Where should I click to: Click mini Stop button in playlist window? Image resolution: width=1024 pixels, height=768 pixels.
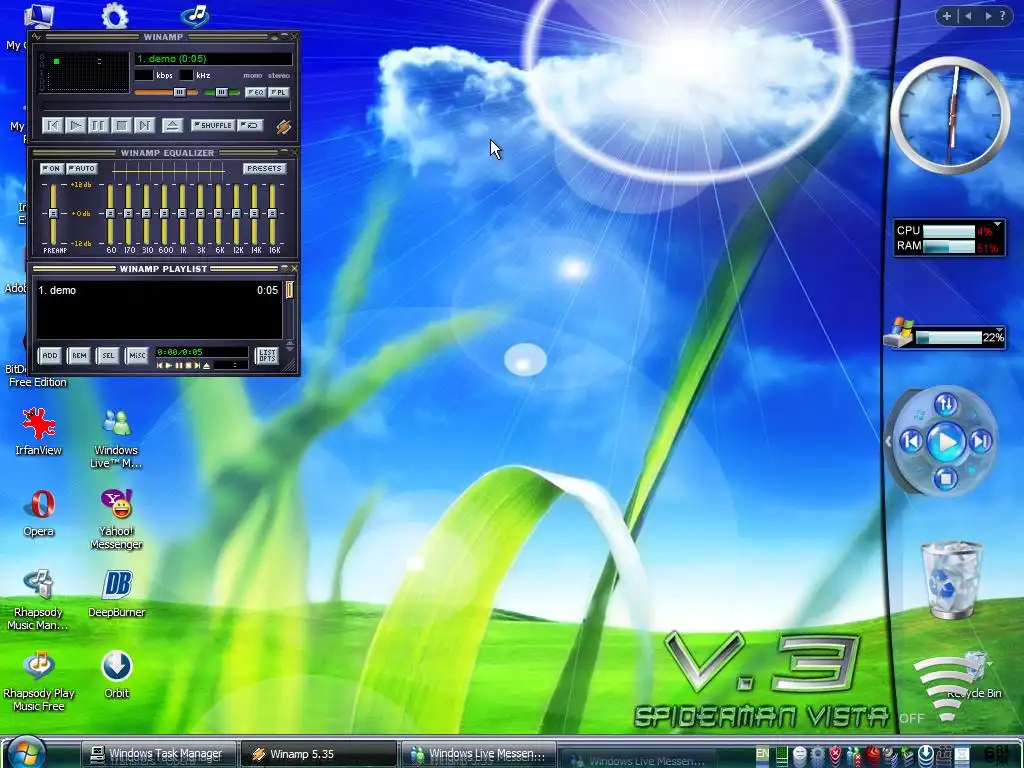click(187, 366)
